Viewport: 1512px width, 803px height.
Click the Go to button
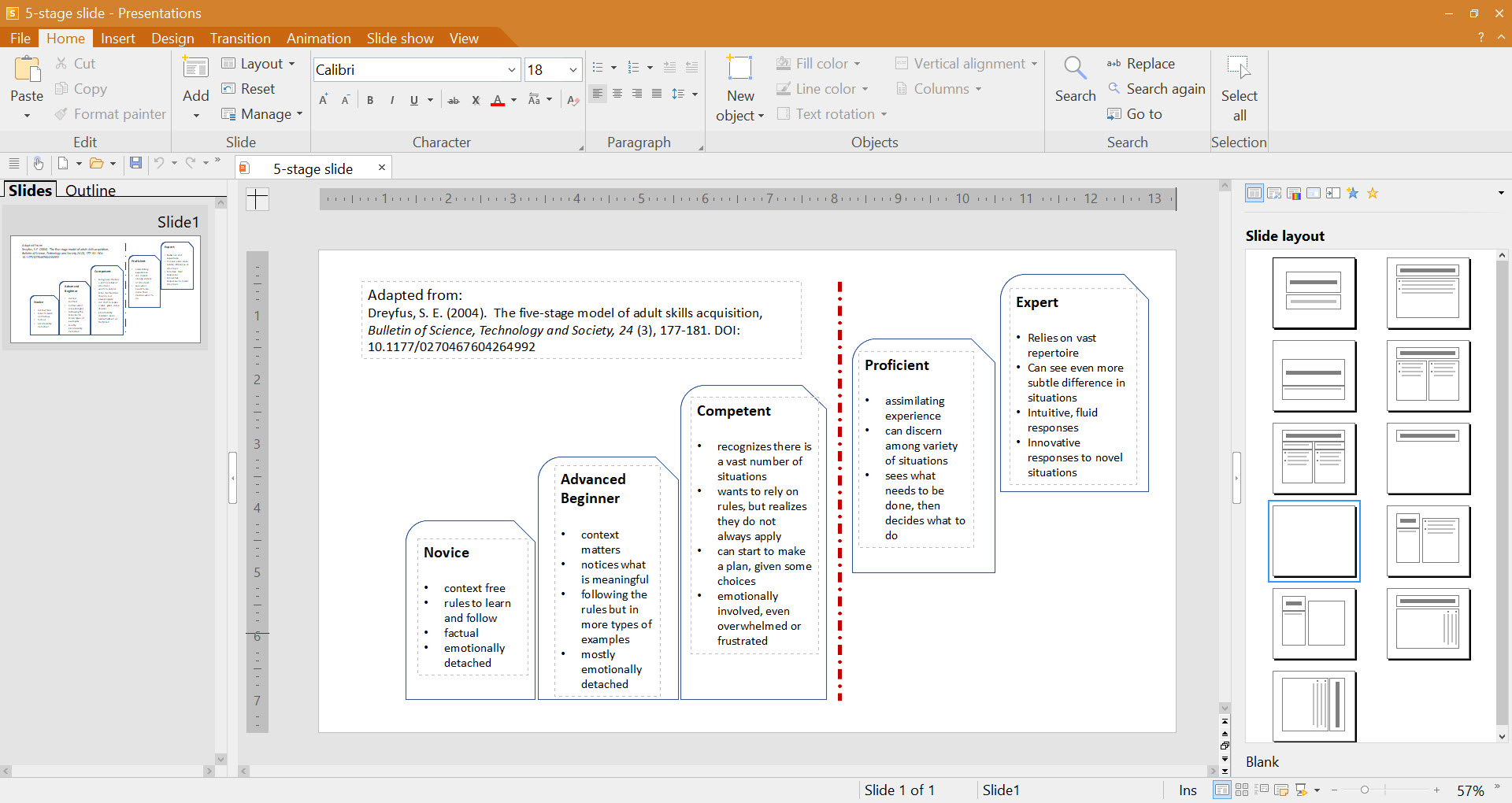1135,114
